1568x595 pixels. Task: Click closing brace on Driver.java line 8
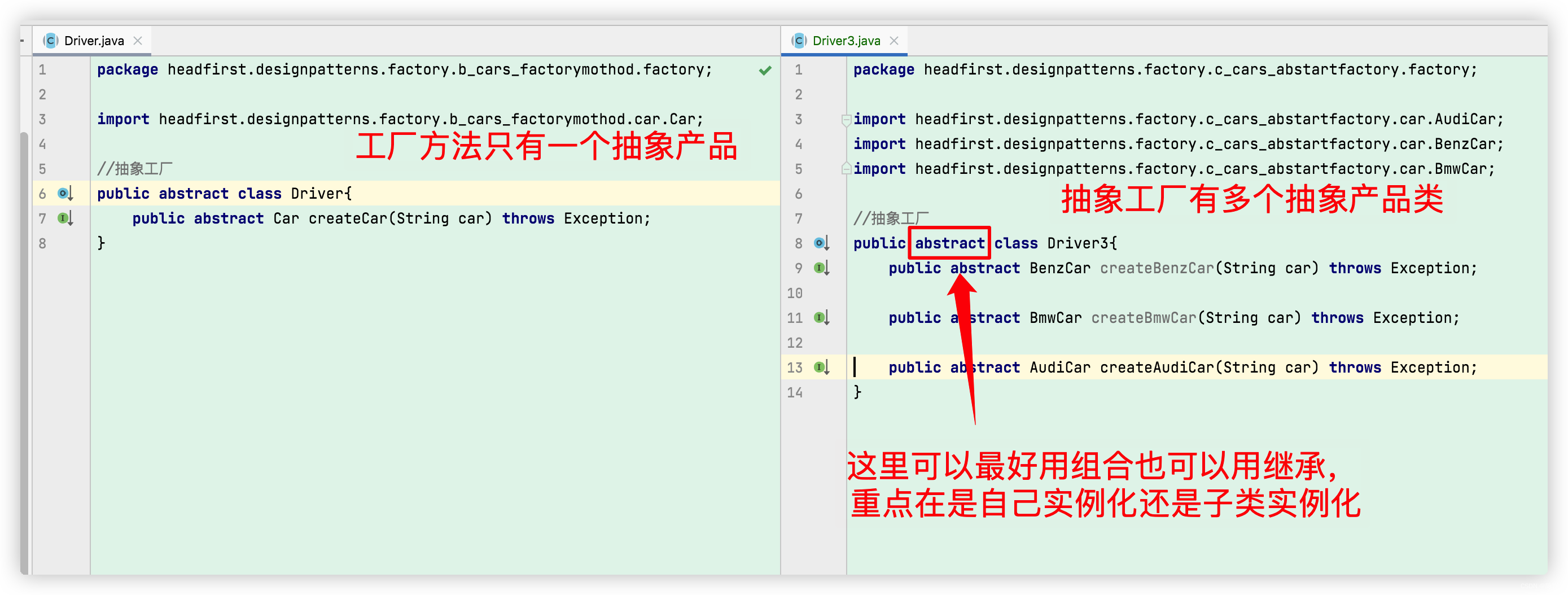click(x=101, y=243)
